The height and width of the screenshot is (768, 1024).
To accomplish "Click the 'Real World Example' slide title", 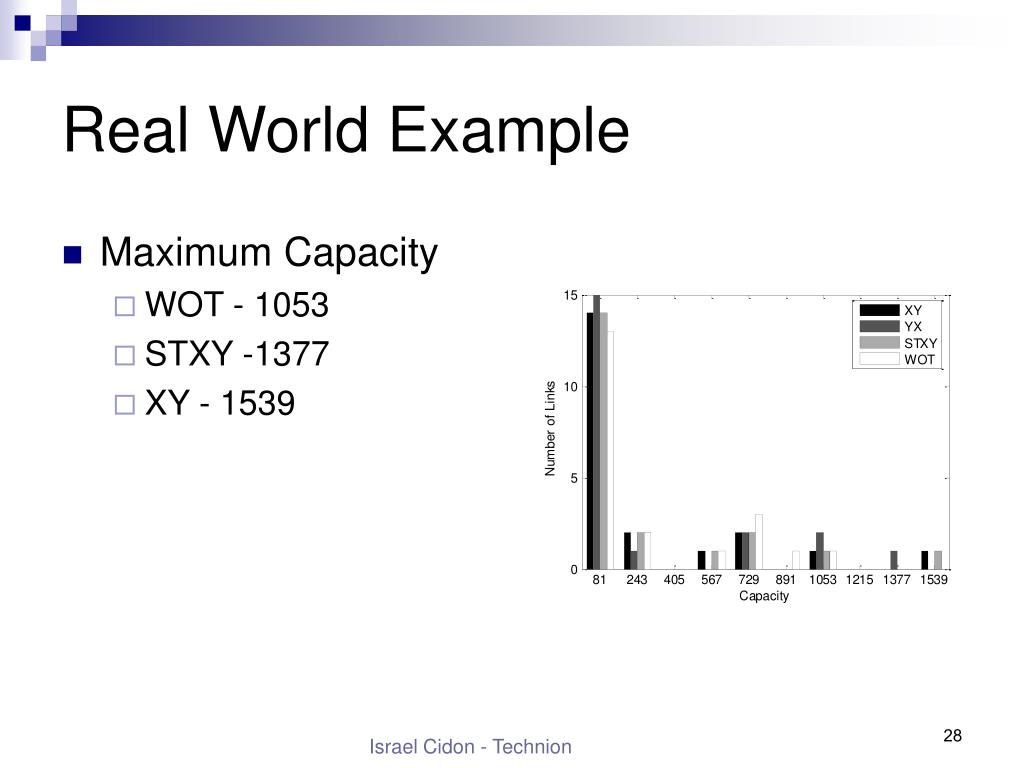I will tap(347, 131).
